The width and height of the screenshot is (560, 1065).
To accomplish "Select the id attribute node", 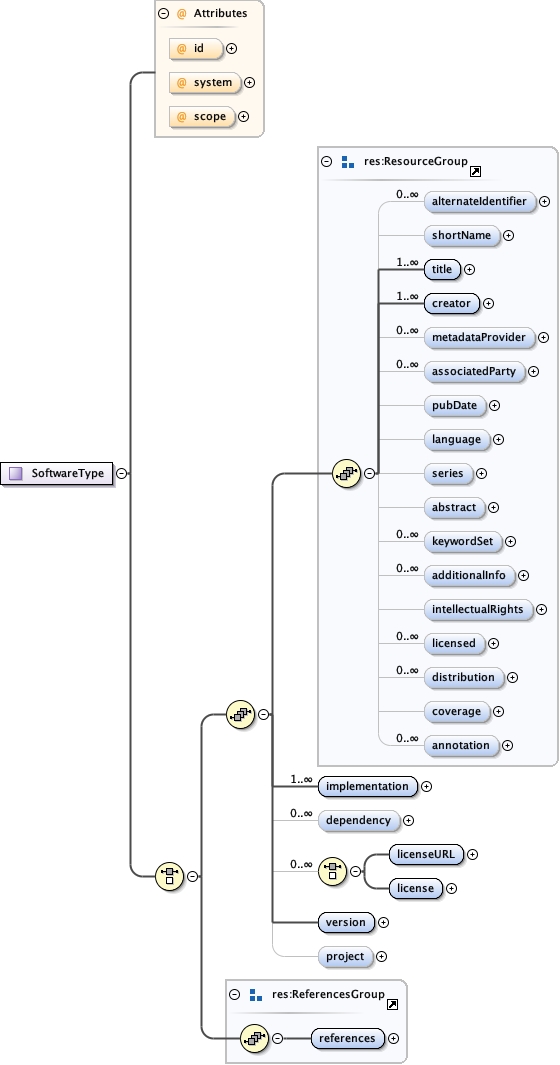I will point(196,48).
